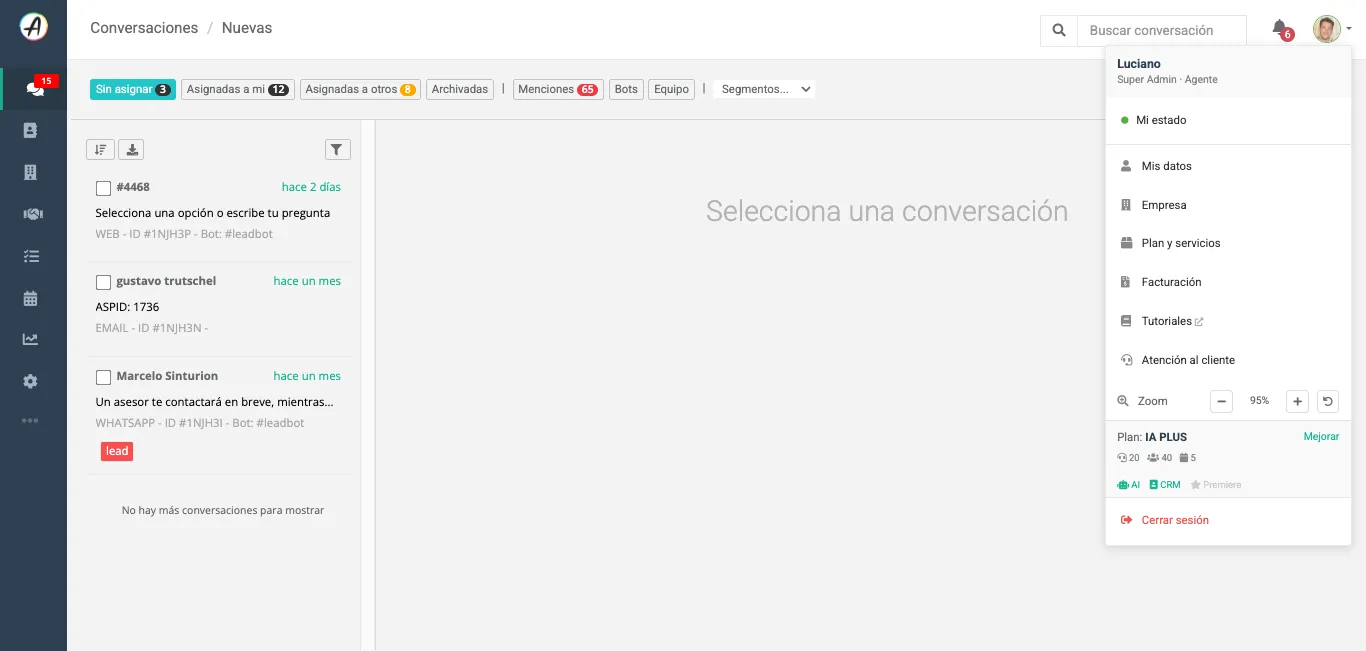Open settings gear icon in sidebar

[30, 381]
